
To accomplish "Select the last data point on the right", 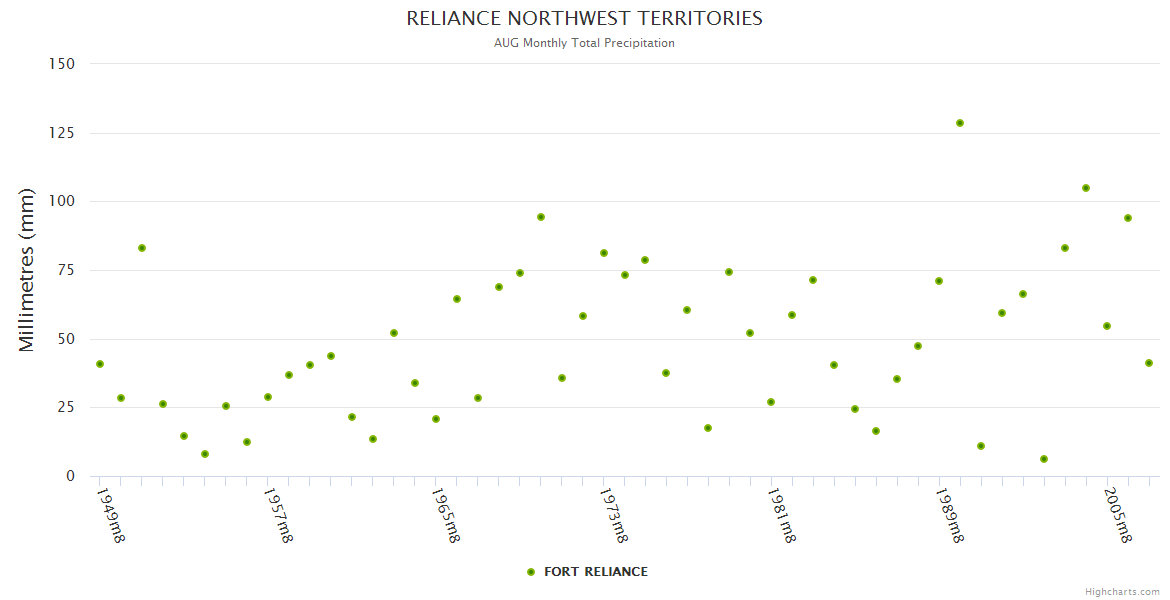I will coord(1149,363).
